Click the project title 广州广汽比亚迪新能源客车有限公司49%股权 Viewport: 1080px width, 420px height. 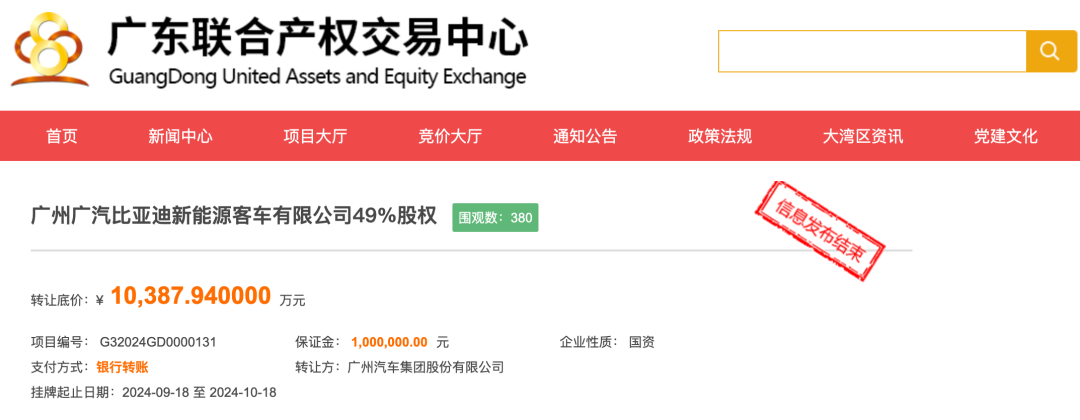pos(234,216)
